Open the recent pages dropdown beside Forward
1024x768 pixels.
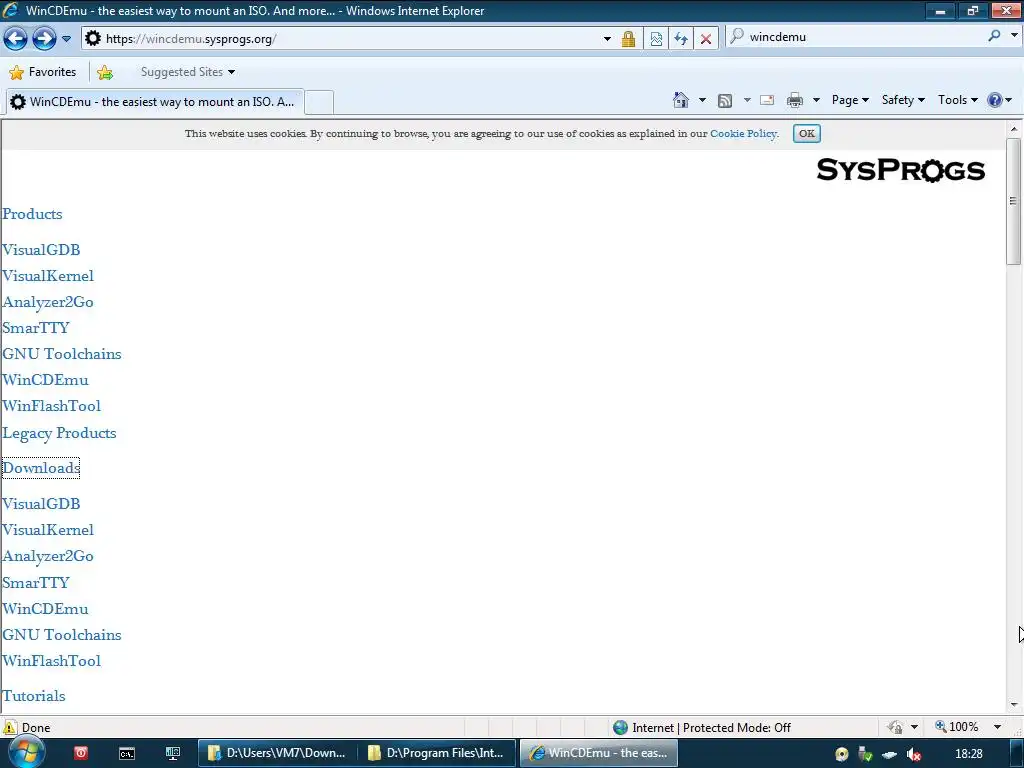[x=66, y=39]
